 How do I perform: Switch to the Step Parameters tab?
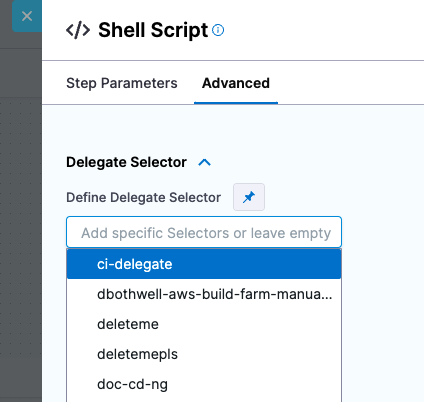tap(122, 83)
